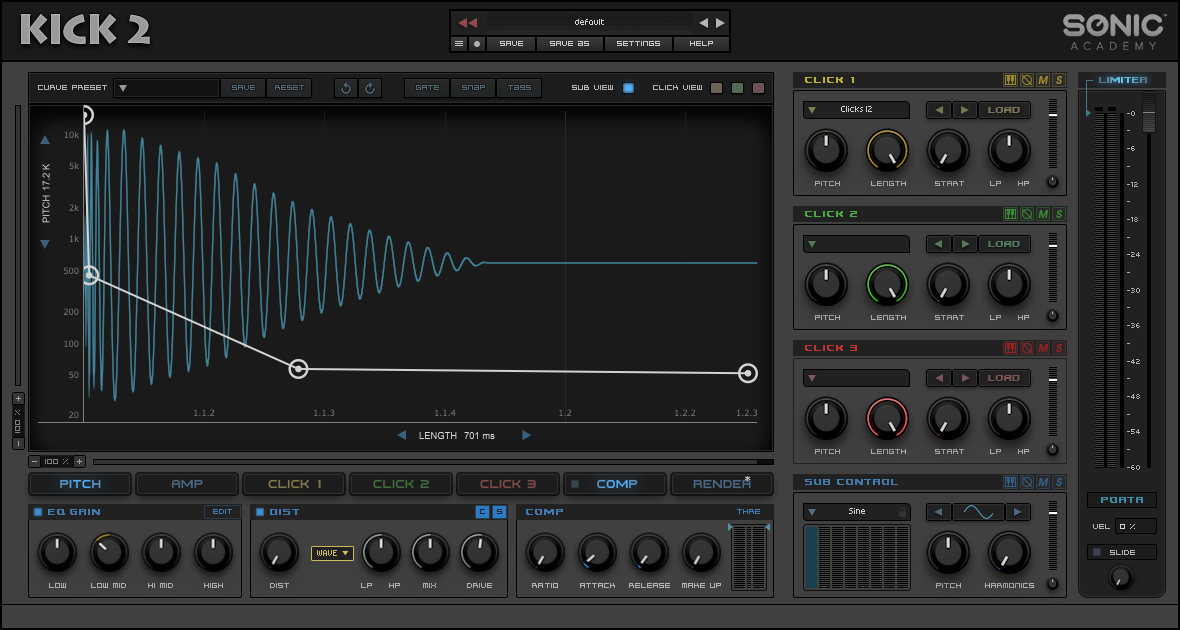
Task: Click the Save As button
Action: [x=570, y=44]
